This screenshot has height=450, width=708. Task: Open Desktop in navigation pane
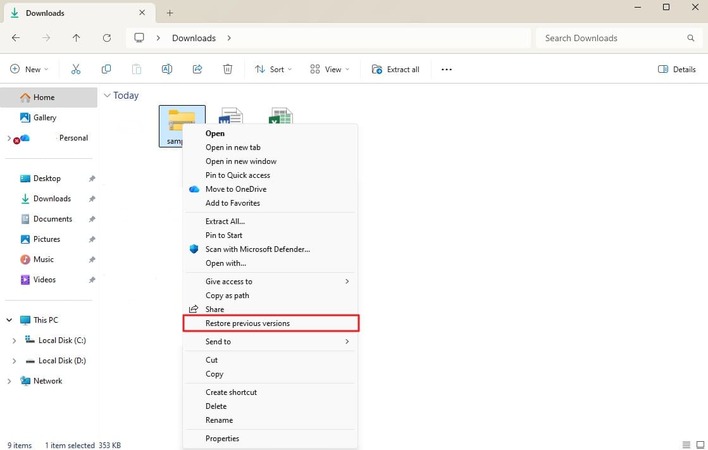coord(48,178)
